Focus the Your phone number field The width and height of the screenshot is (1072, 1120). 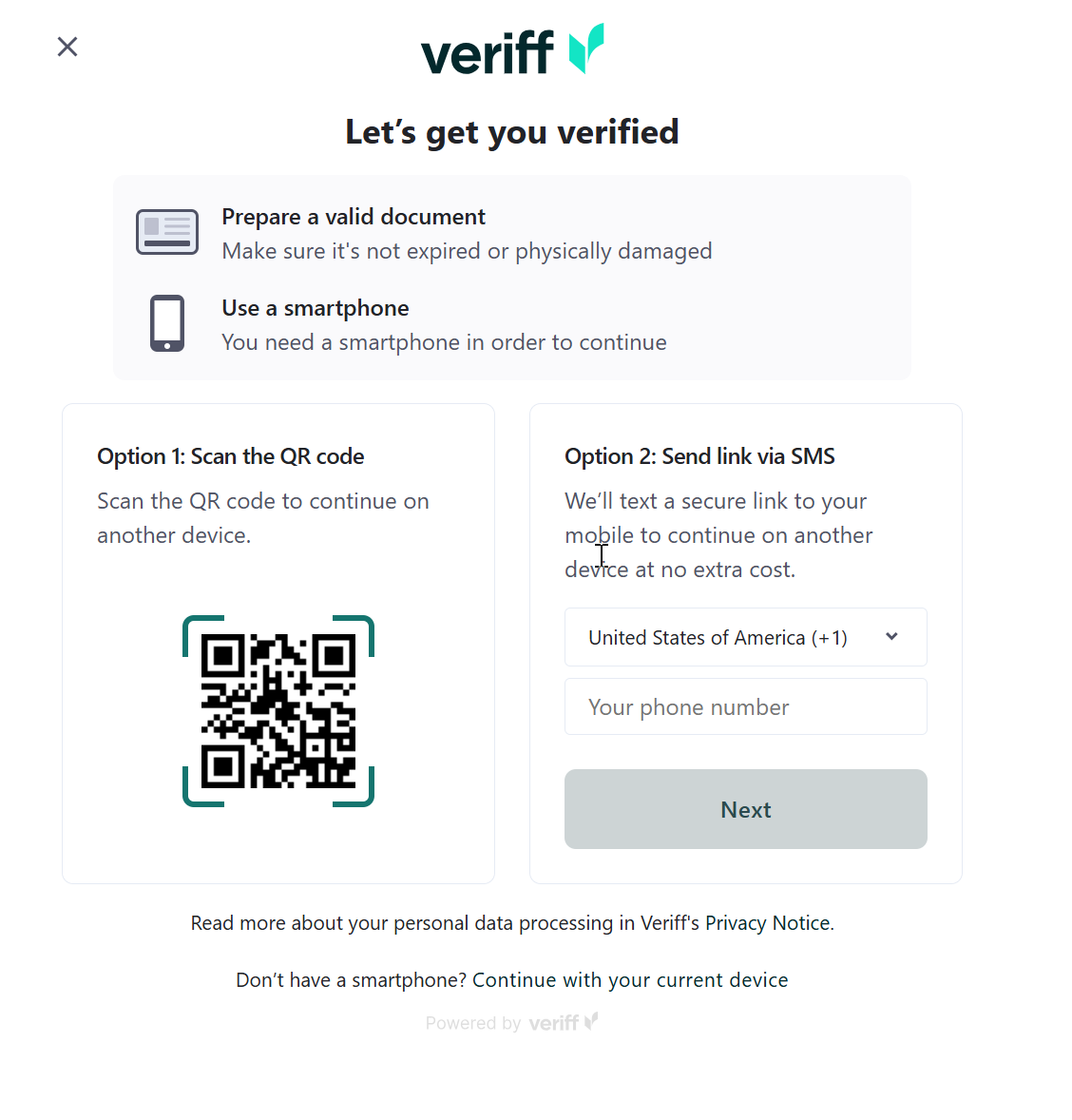click(x=745, y=706)
